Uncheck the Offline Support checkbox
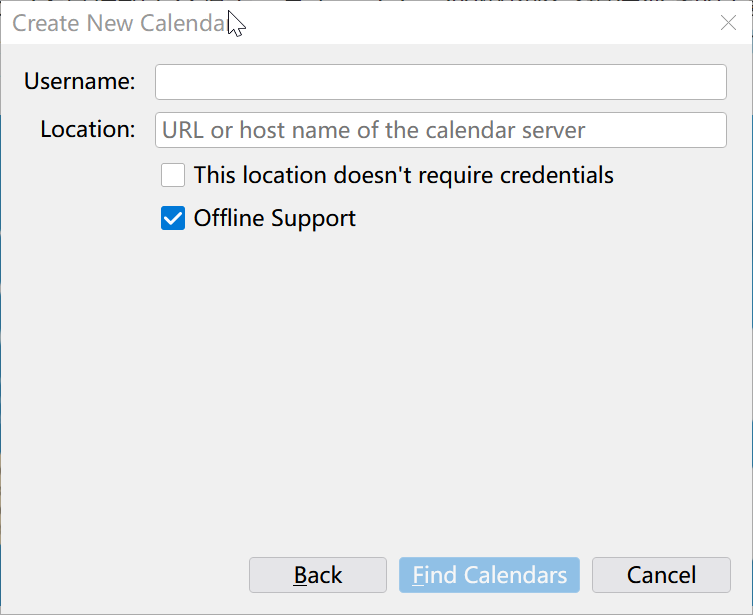Screen dimensions: 753x615 [x=173, y=218]
